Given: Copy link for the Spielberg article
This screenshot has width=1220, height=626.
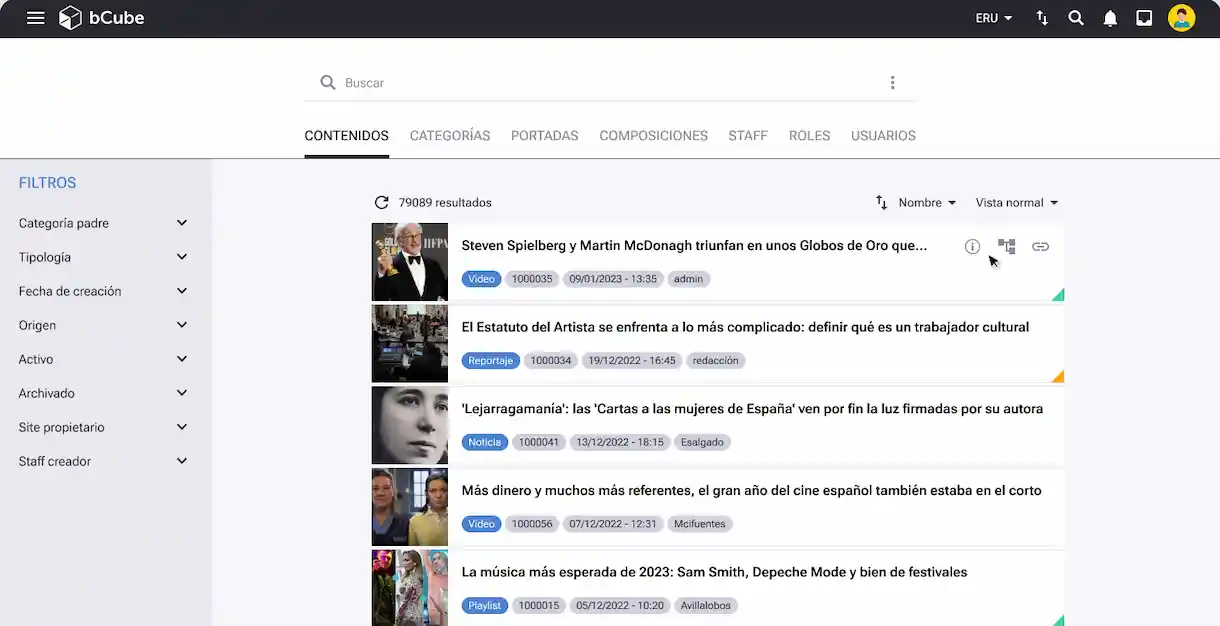Looking at the screenshot, I should tap(1040, 246).
